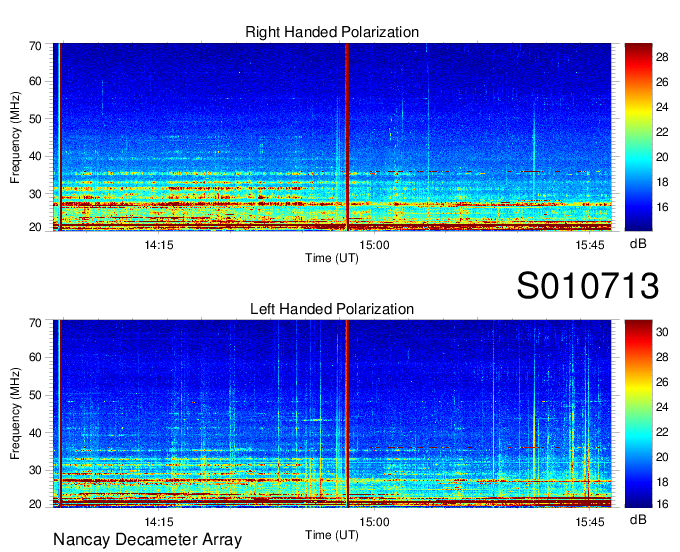This screenshot has height=552, width=680.
Task: Click the dB unit label under upper colorbar
Action: click(x=638, y=244)
